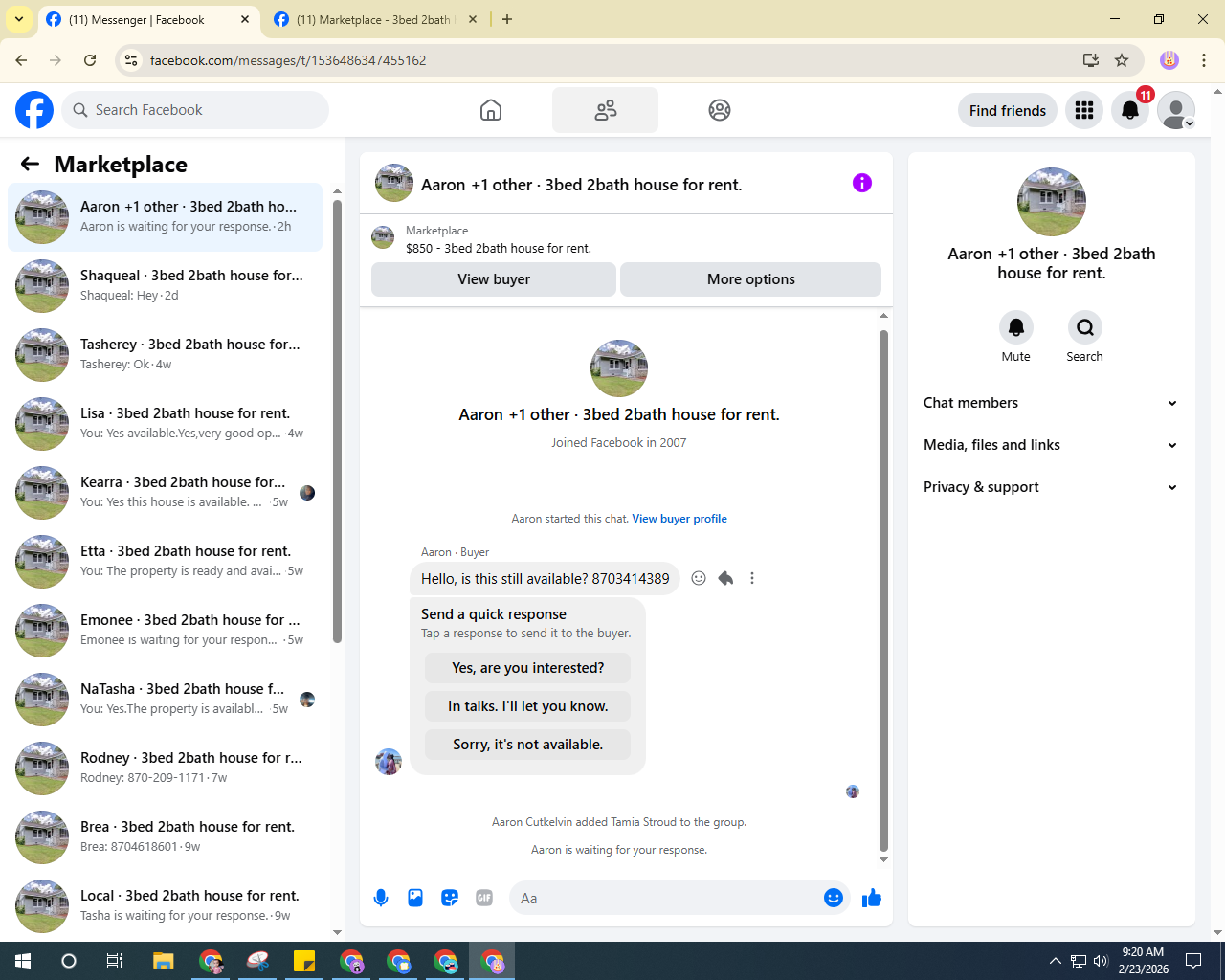The width and height of the screenshot is (1225, 980).
Task: Switch to the Marketplace browser tab
Action: 374,19
